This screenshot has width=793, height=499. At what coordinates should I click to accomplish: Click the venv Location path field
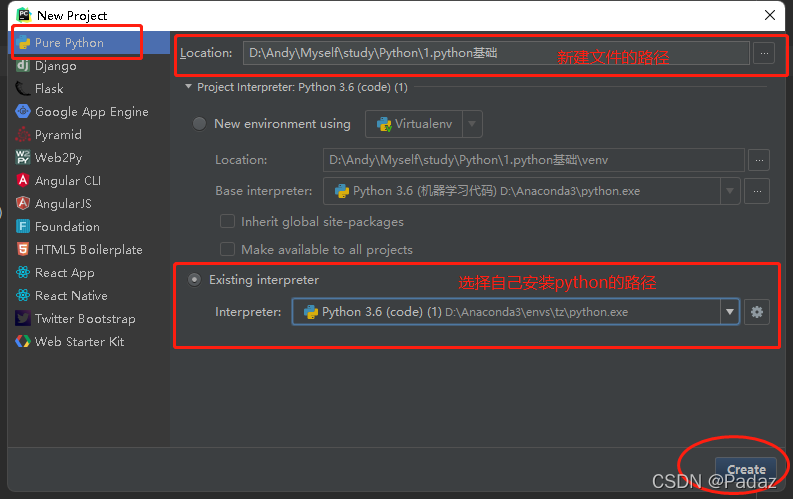pyautogui.click(x=534, y=160)
